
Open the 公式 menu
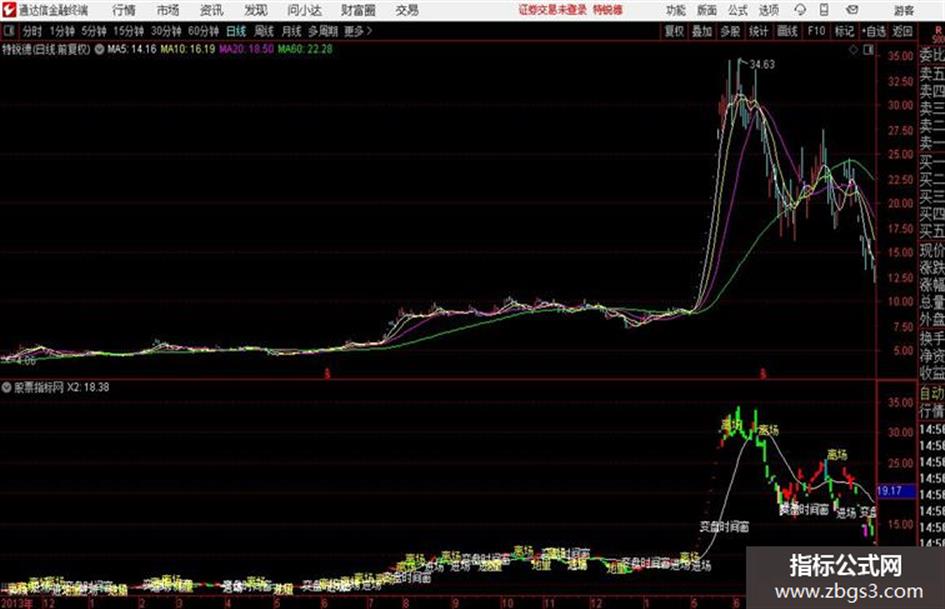pyautogui.click(x=738, y=10)
